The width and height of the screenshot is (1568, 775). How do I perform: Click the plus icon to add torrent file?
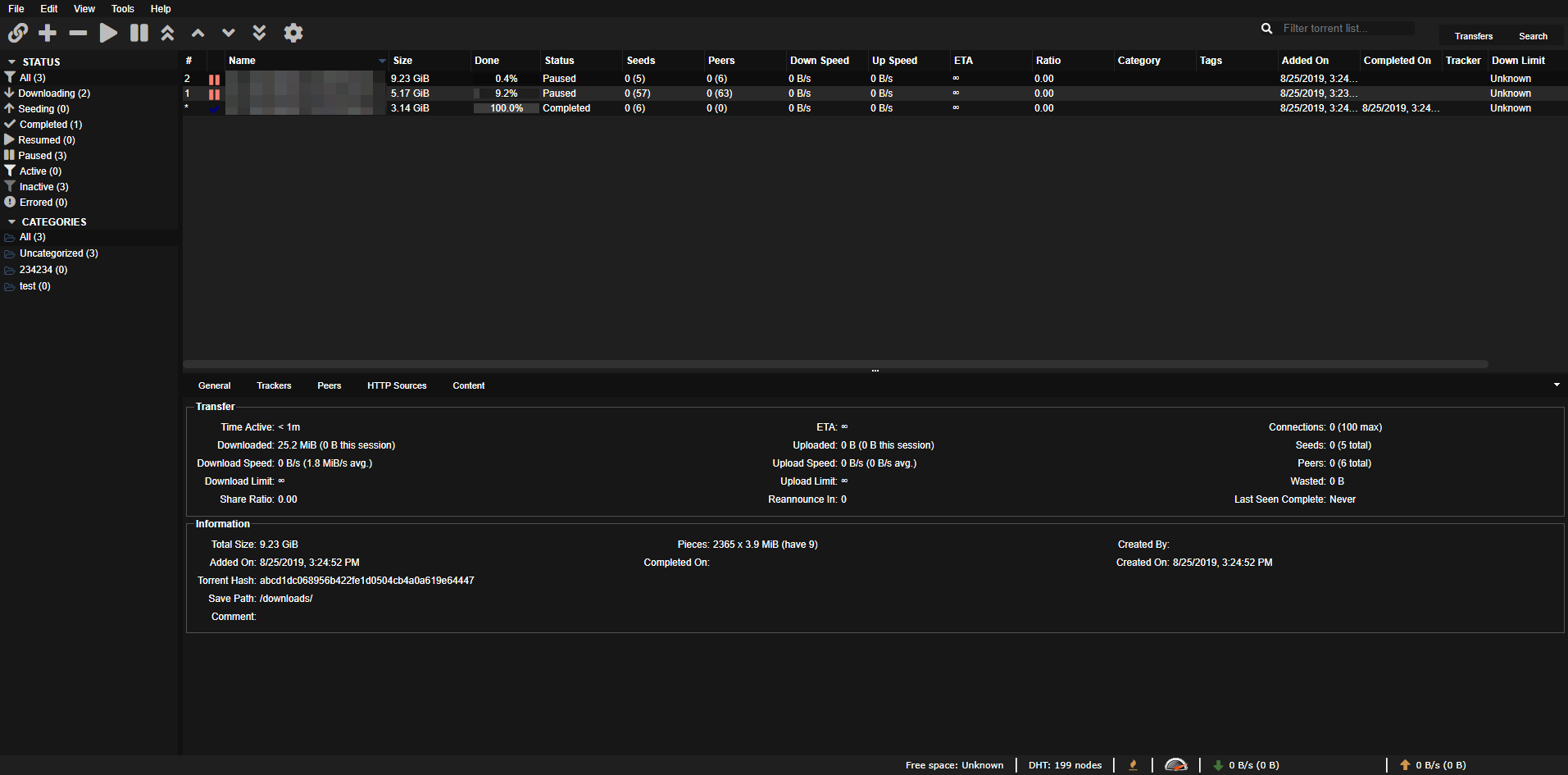tap(48, 33)
